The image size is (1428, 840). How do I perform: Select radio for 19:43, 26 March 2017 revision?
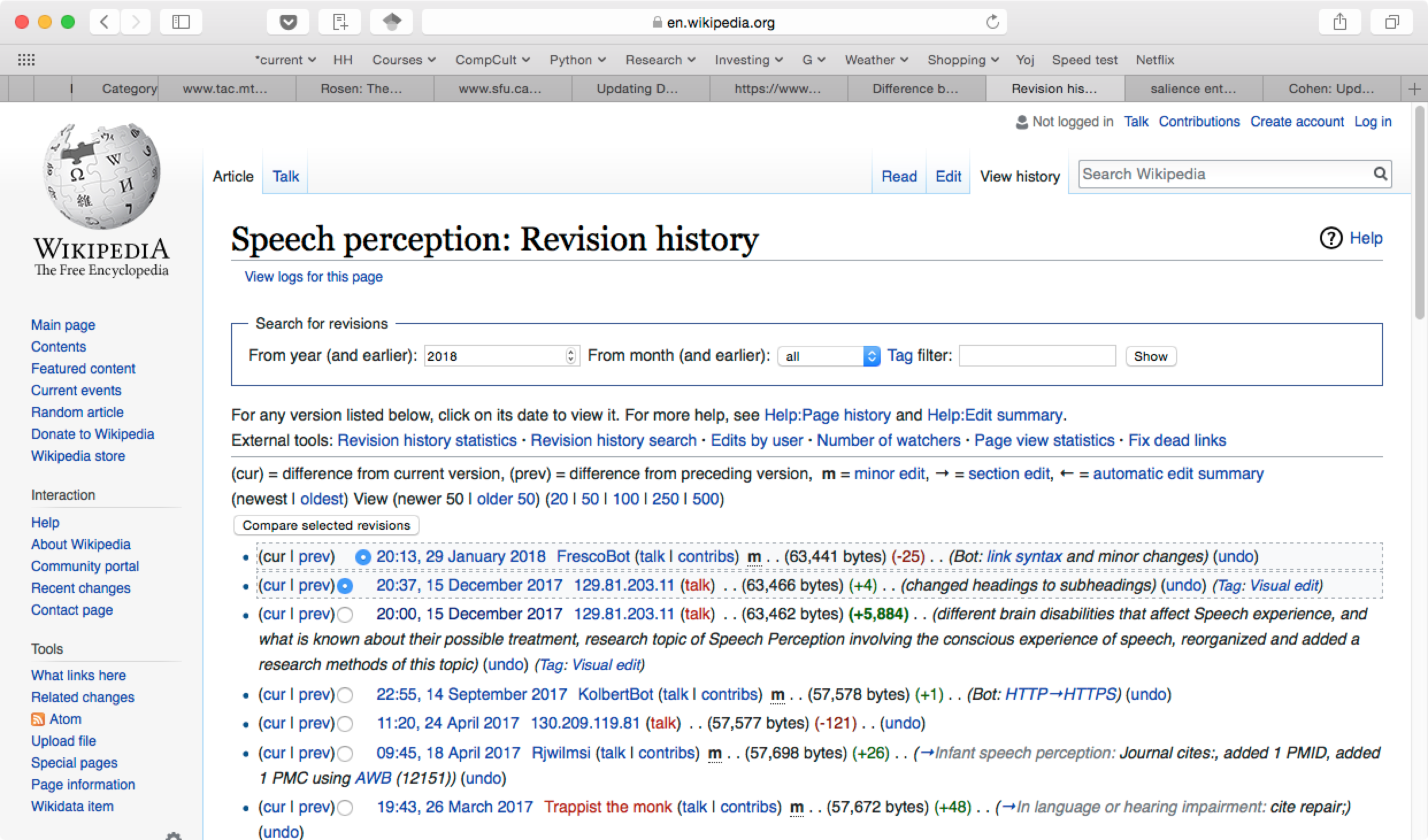(x=345, y=808)
